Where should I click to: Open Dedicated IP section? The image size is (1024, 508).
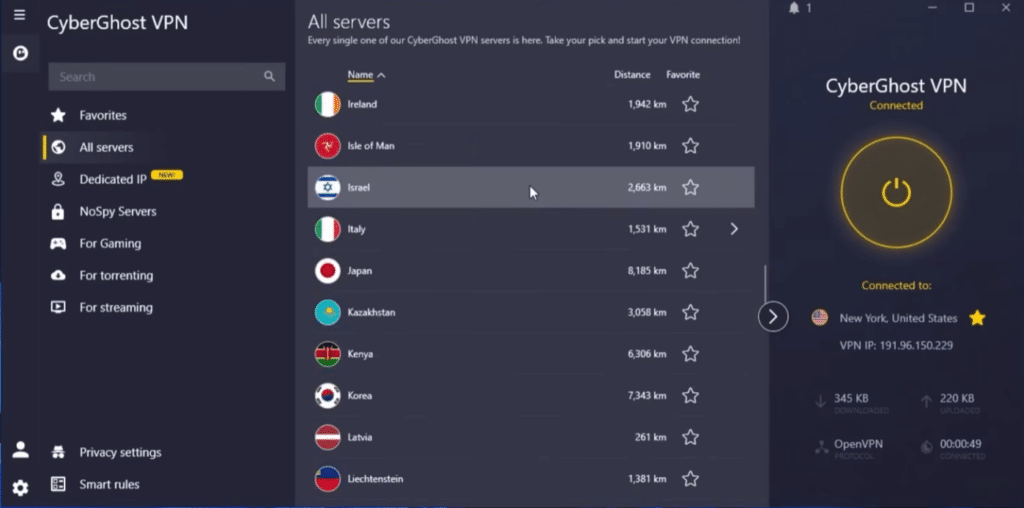(x=113, y=180)
